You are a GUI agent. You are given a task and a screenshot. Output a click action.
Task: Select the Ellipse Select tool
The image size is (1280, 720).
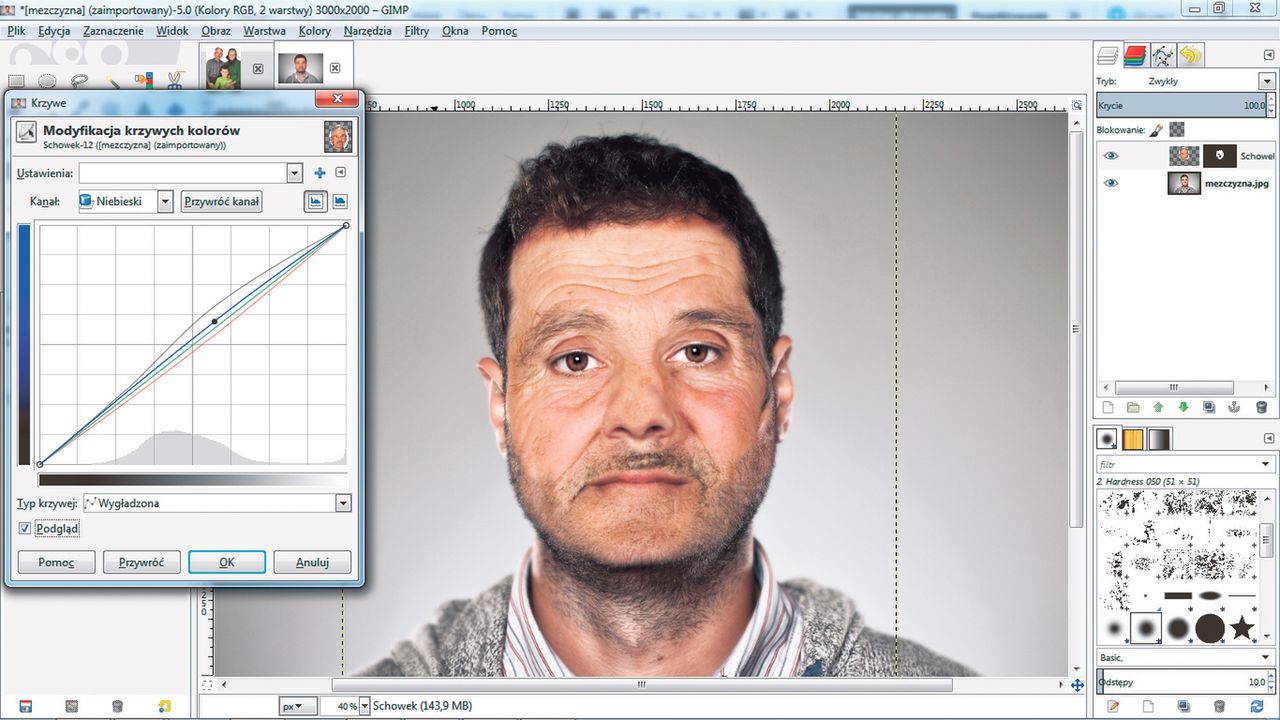point(47,81)
